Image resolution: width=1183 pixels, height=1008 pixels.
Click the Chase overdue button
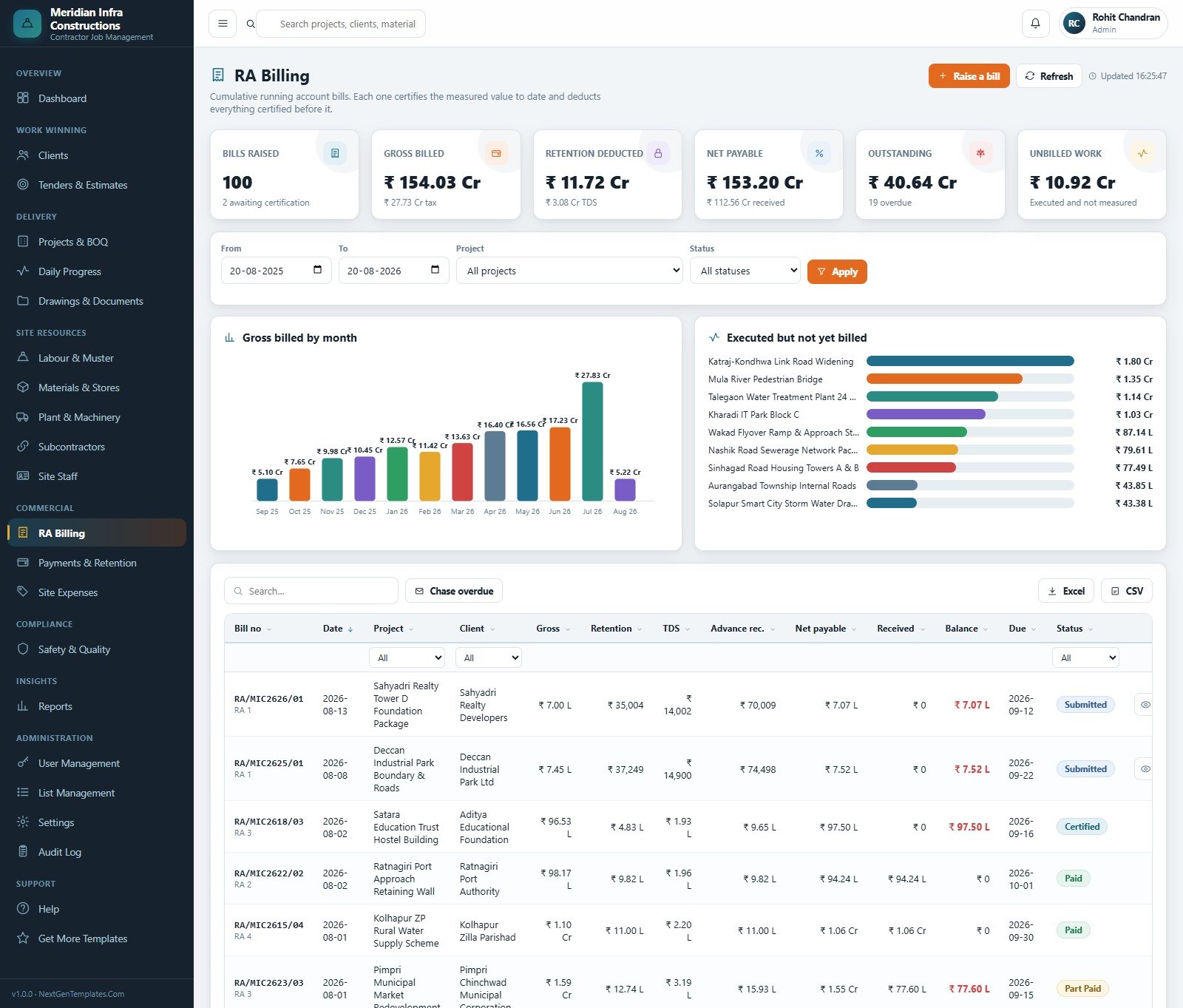tap(454, 591)
